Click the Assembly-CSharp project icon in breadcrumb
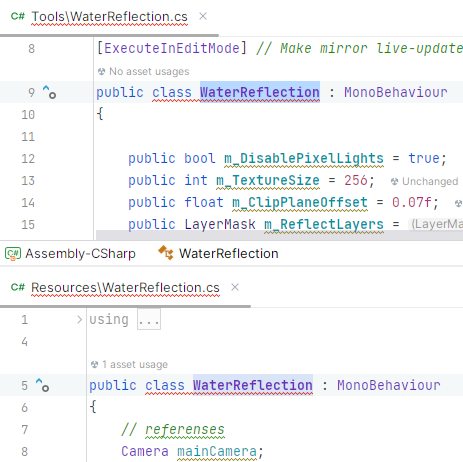Screen dimensions: 463x462 click(x=13, y=254)
